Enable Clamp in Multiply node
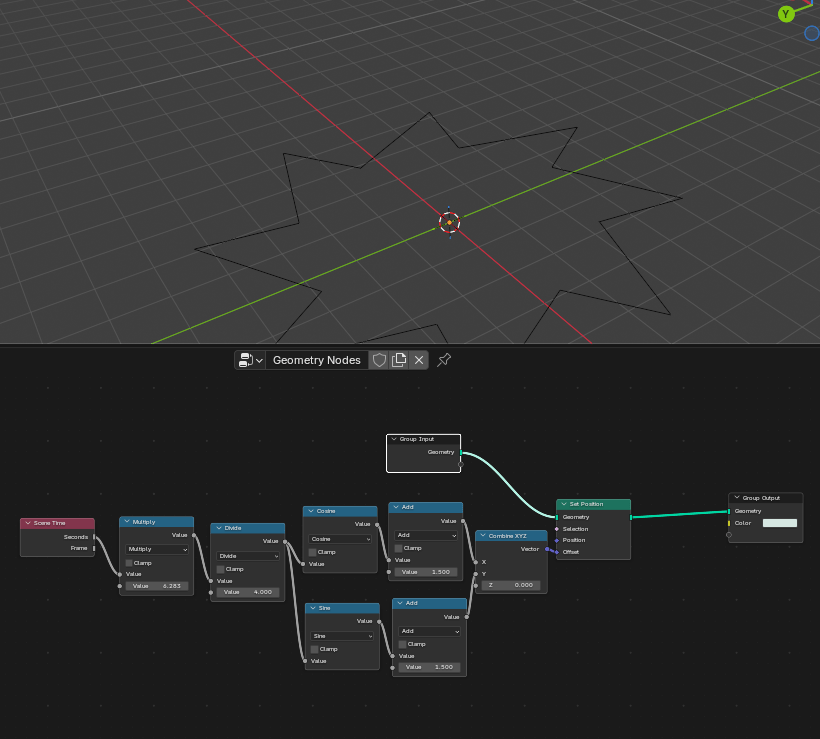The width and height of the screenshot is (820, 739). 129,563
